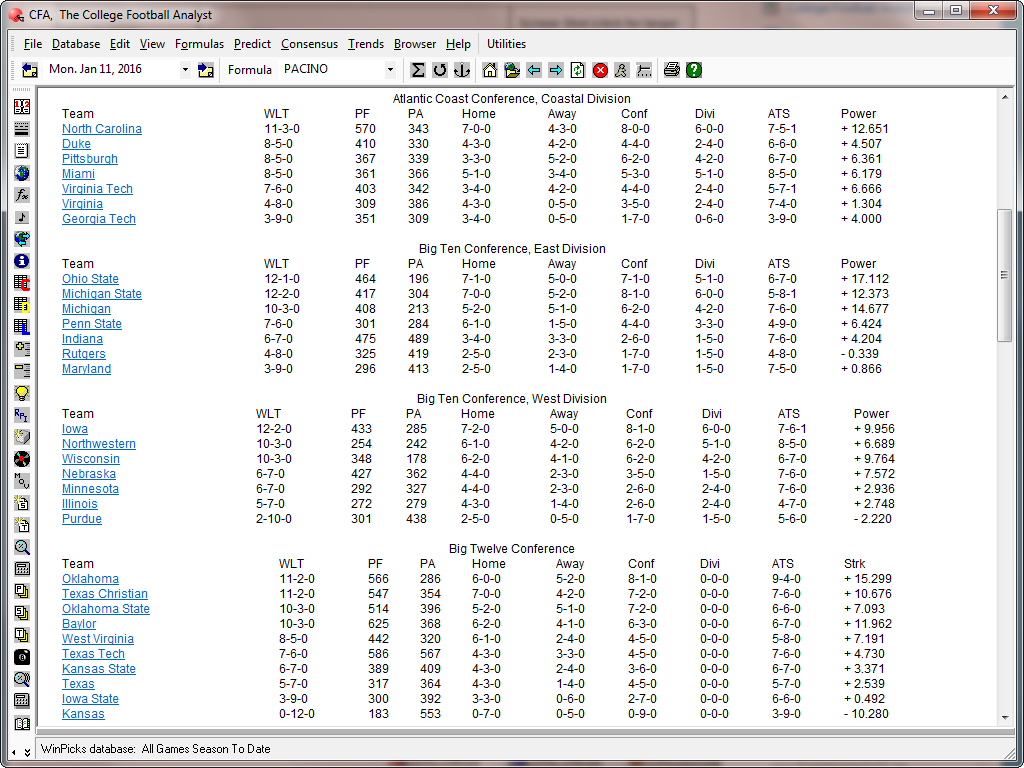The height and width of the screenshot is (768, 1024).
Task: Click the light bulb sidebar icon
Action: [22, 392]
